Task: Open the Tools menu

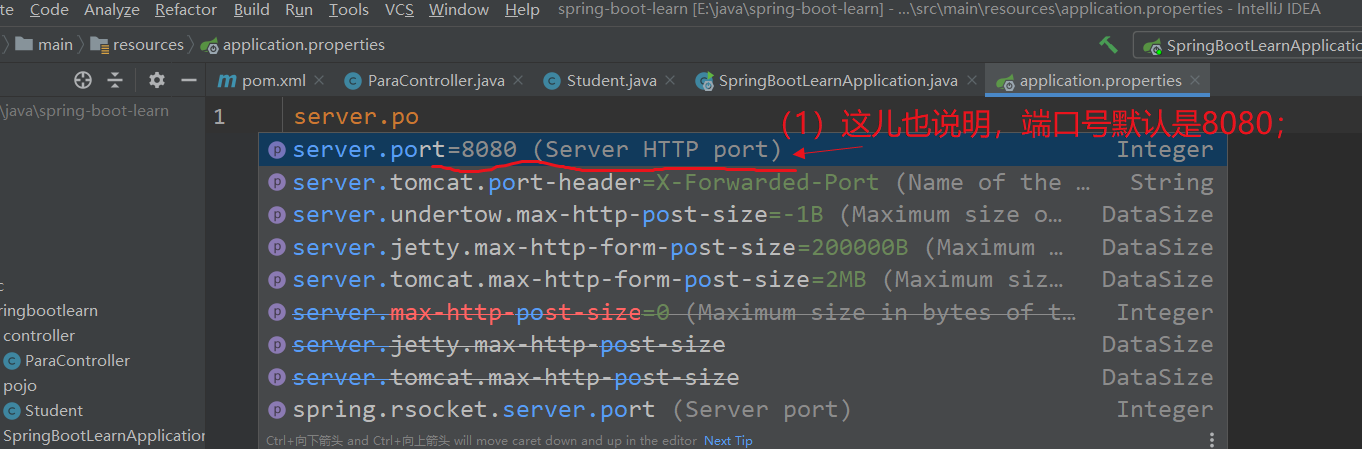Action: coord(349,10)
